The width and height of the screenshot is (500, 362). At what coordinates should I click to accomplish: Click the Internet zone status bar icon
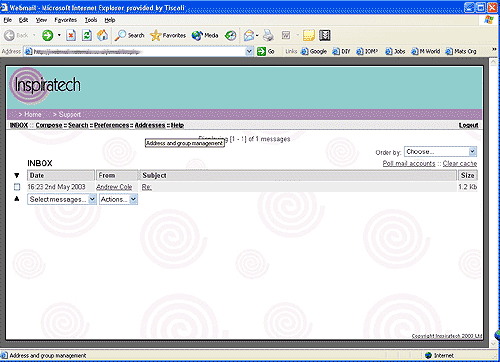(x=428, y=355)
